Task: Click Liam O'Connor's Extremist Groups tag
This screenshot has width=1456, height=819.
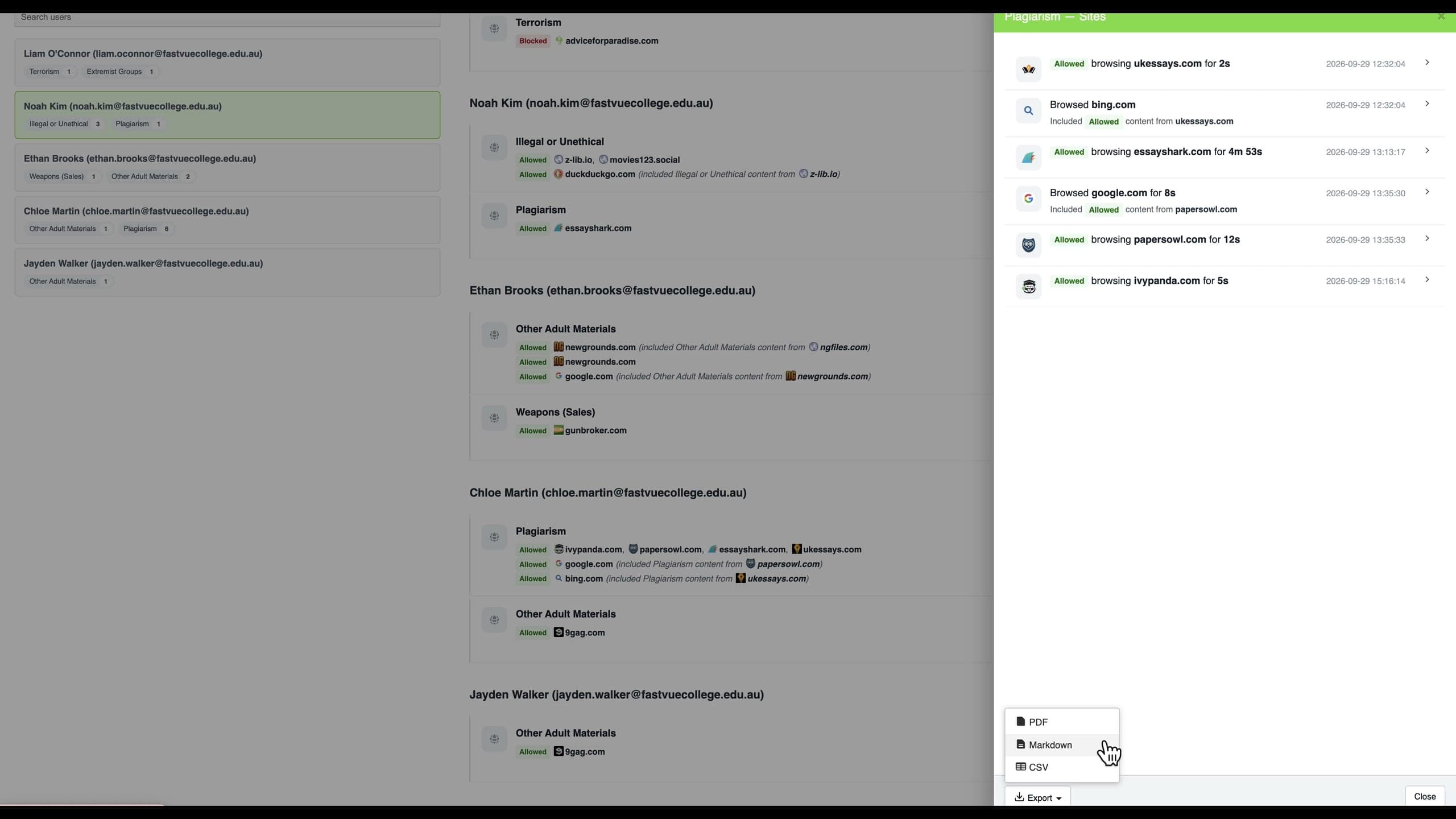Action: point(120,72)
